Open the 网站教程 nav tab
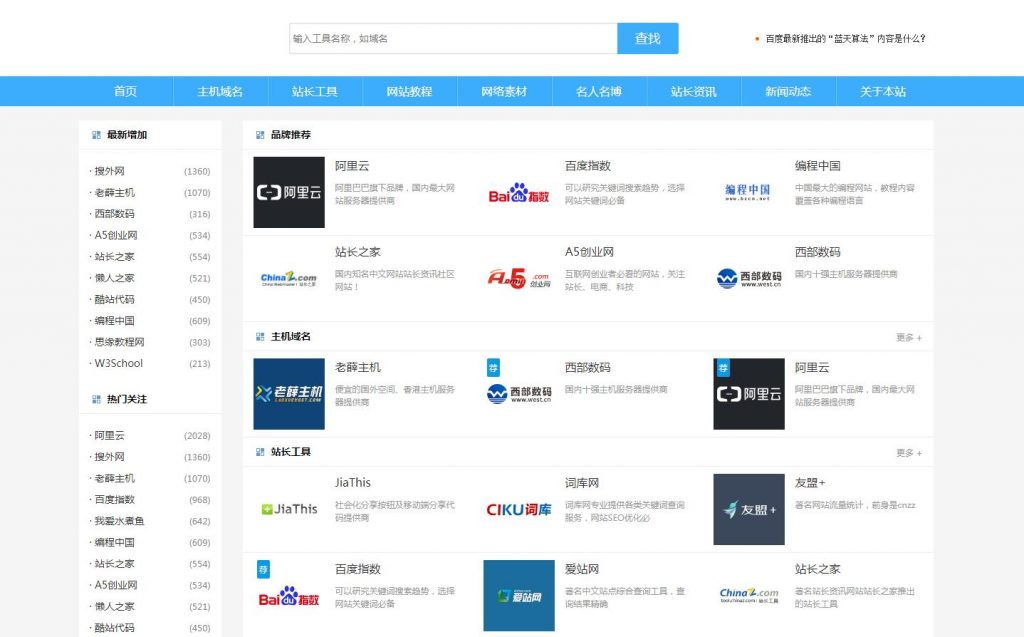Image resolution: width=1024 pixels, height=637 pixels. click(409, 91)
